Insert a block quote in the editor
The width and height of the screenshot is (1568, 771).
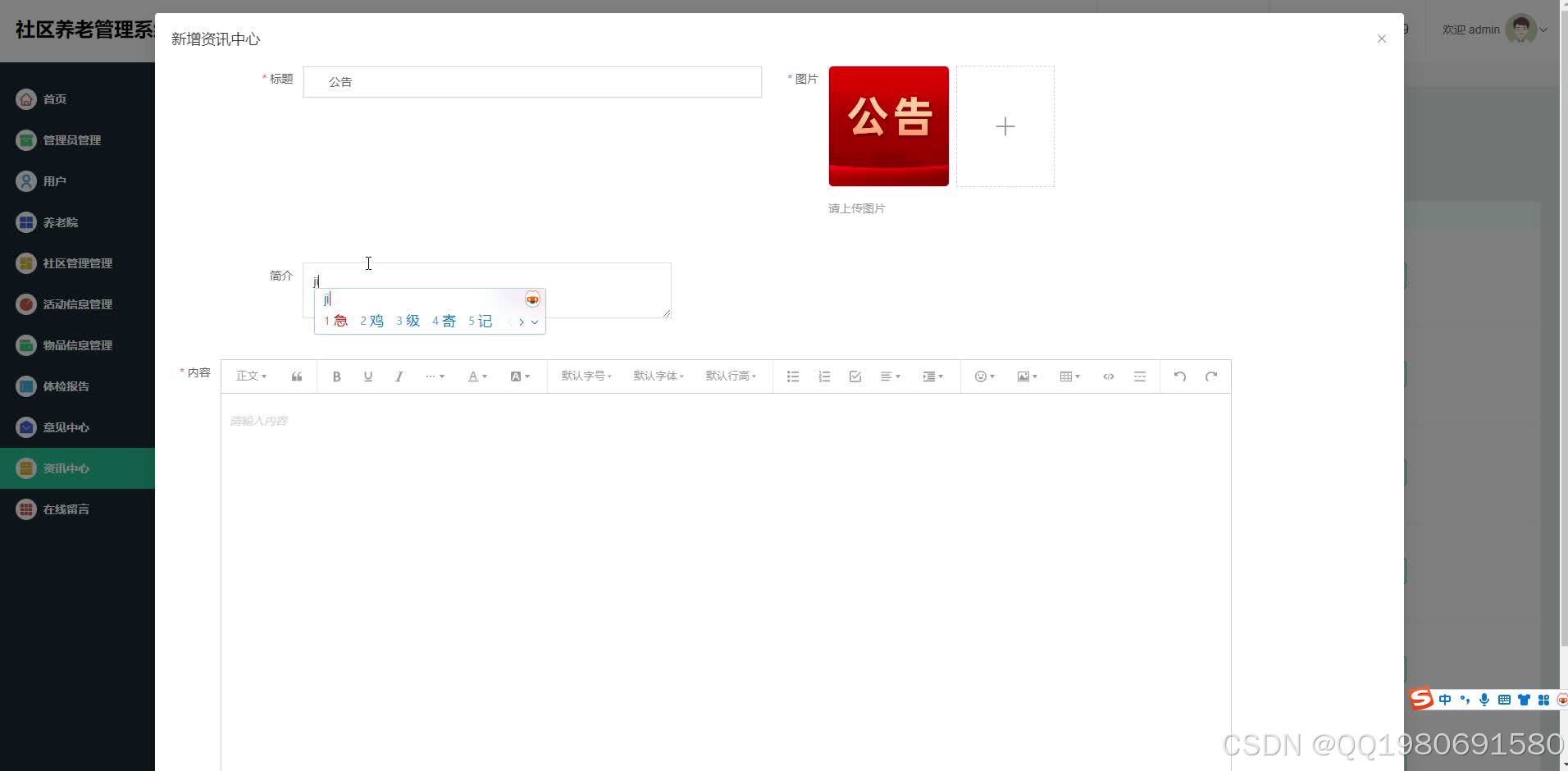[x=297, y=376]
